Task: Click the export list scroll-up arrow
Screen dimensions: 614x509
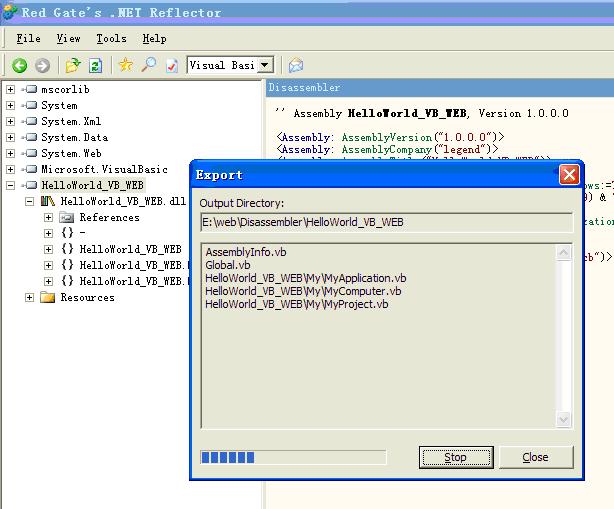Action: point(563,253)
